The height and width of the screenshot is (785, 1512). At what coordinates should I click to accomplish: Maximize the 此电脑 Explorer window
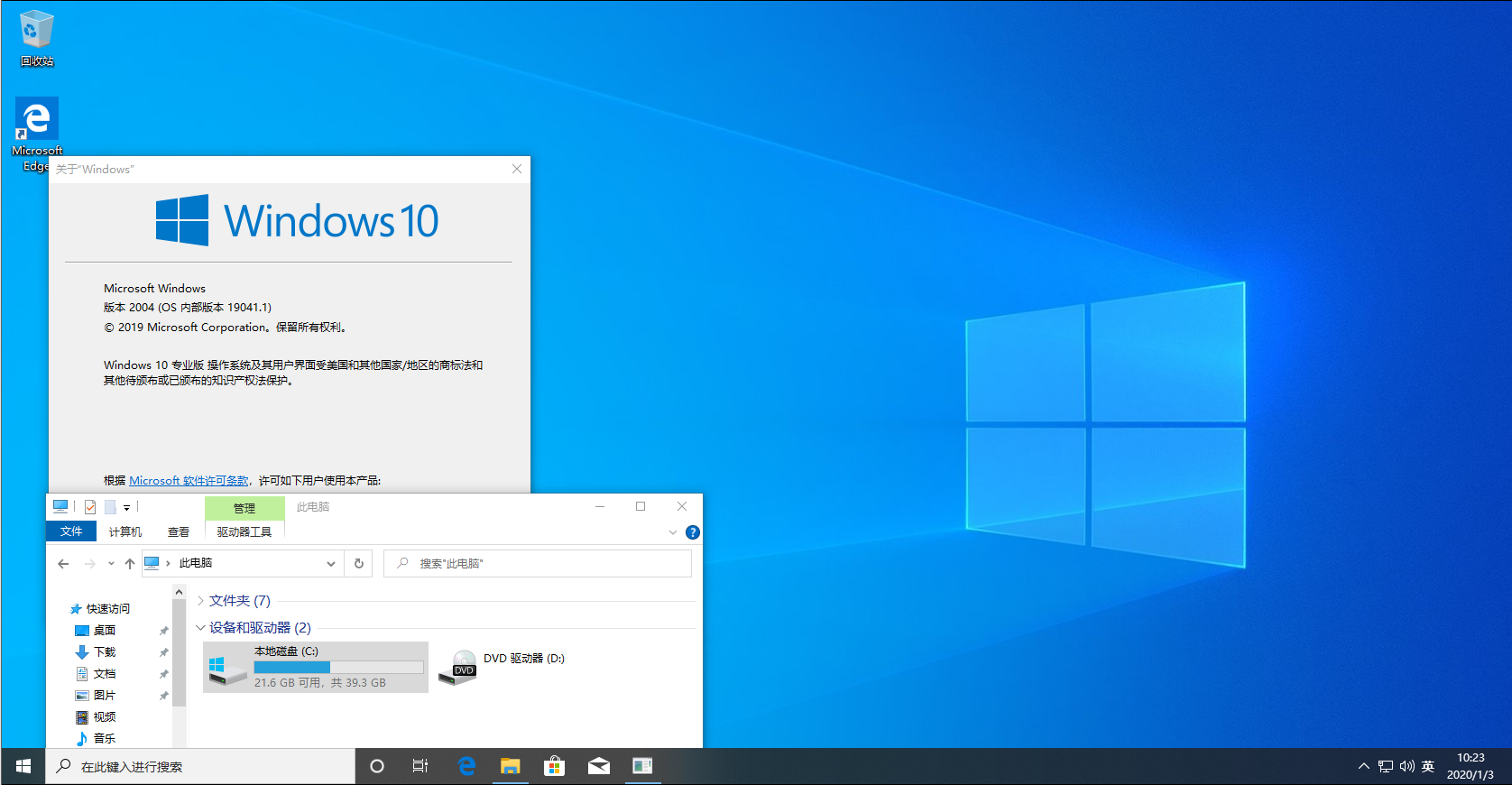[x=641, y=507]
